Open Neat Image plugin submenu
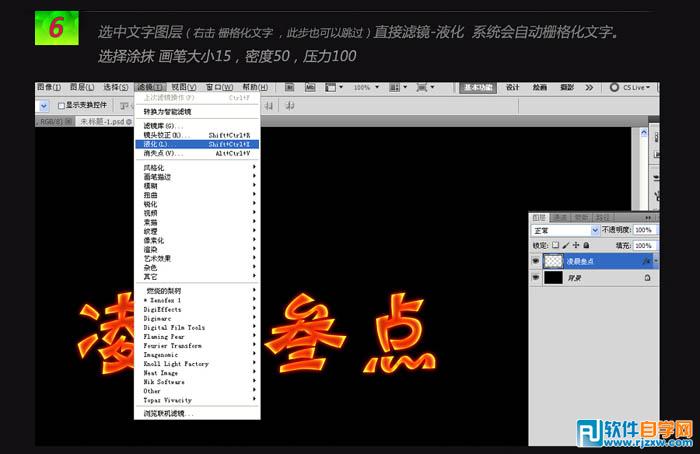Viewport: 700px width, 454px height. (198, 373)
